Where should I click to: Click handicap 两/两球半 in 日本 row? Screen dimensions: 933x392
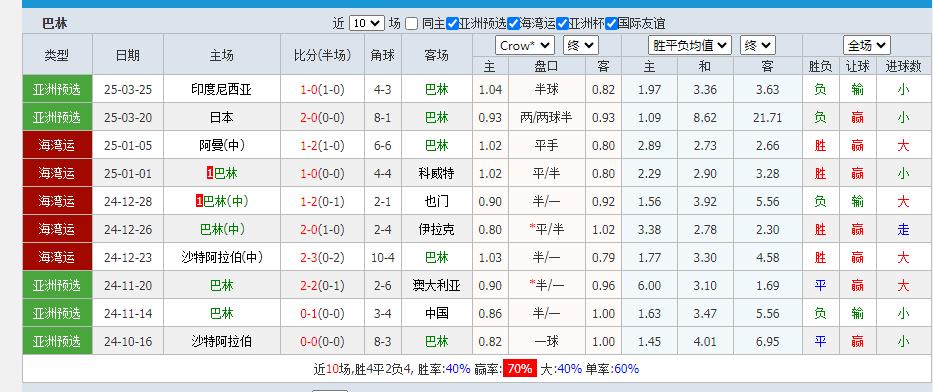[x=546, y=118]
